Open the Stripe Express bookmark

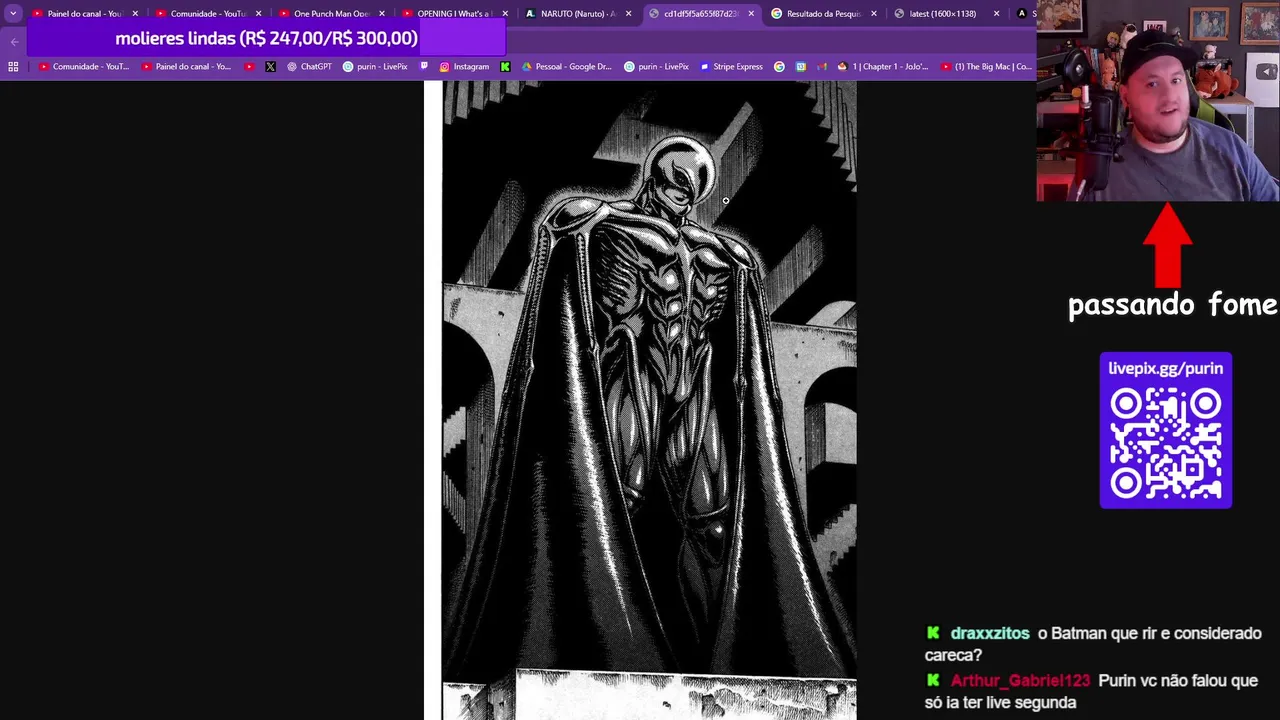click(731, 67)
